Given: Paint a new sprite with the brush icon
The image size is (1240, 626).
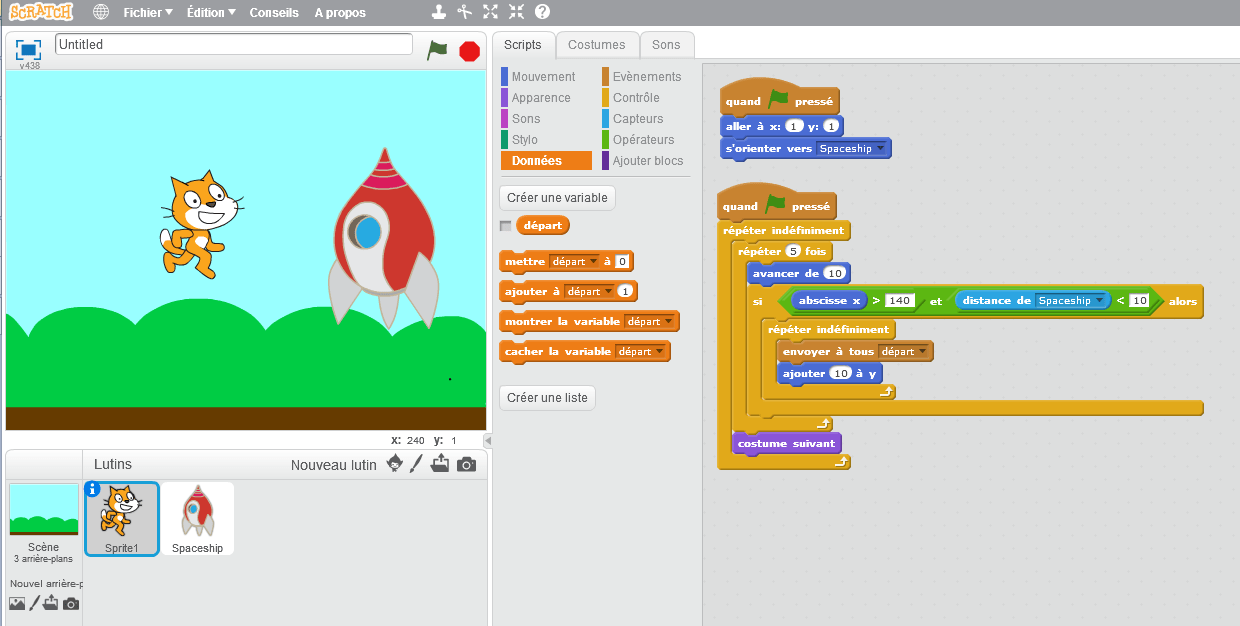Looking at the screenshot, I should (416, 464).
